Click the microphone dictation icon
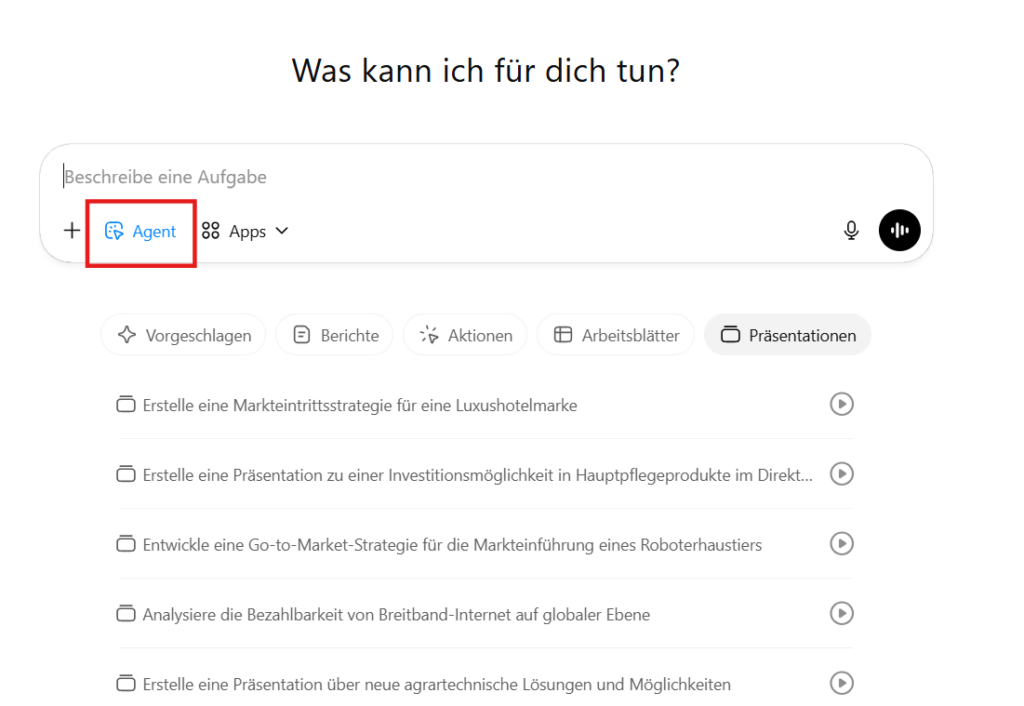1024x706 pixels. [x=851, y=231]
